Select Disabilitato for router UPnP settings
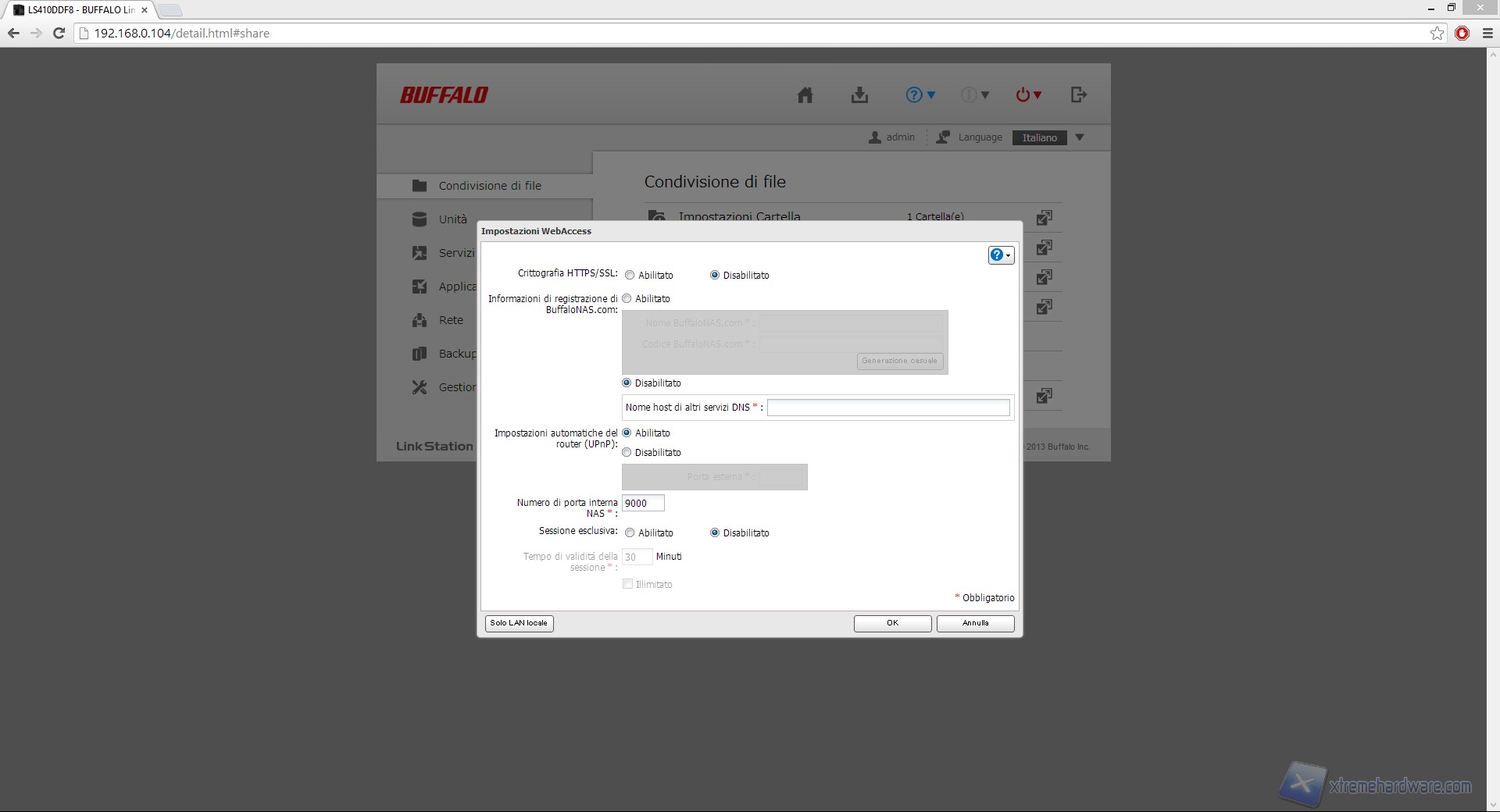The height and width of the screenshot is (812, 1500). coord(627,452)
